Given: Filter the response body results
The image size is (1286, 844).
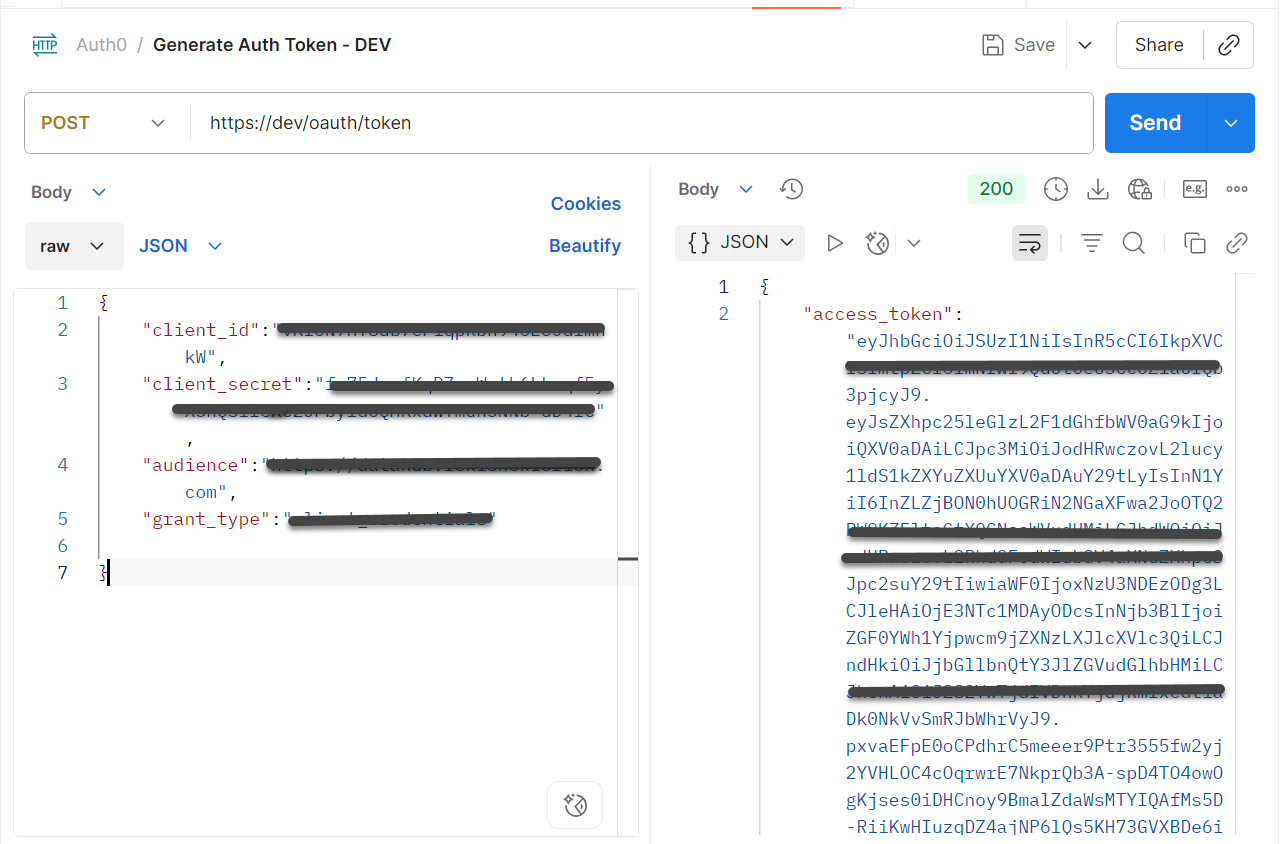Looking at the screenshot, I should (1091, 242).
